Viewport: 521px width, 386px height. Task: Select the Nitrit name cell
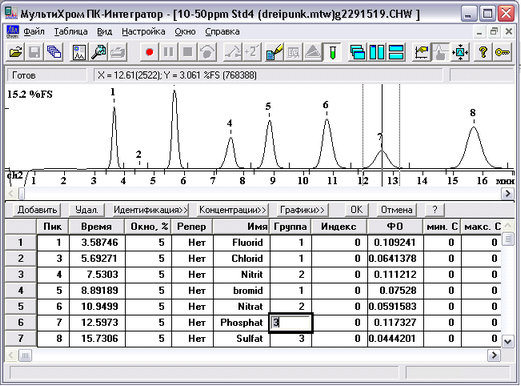[242, 274]
